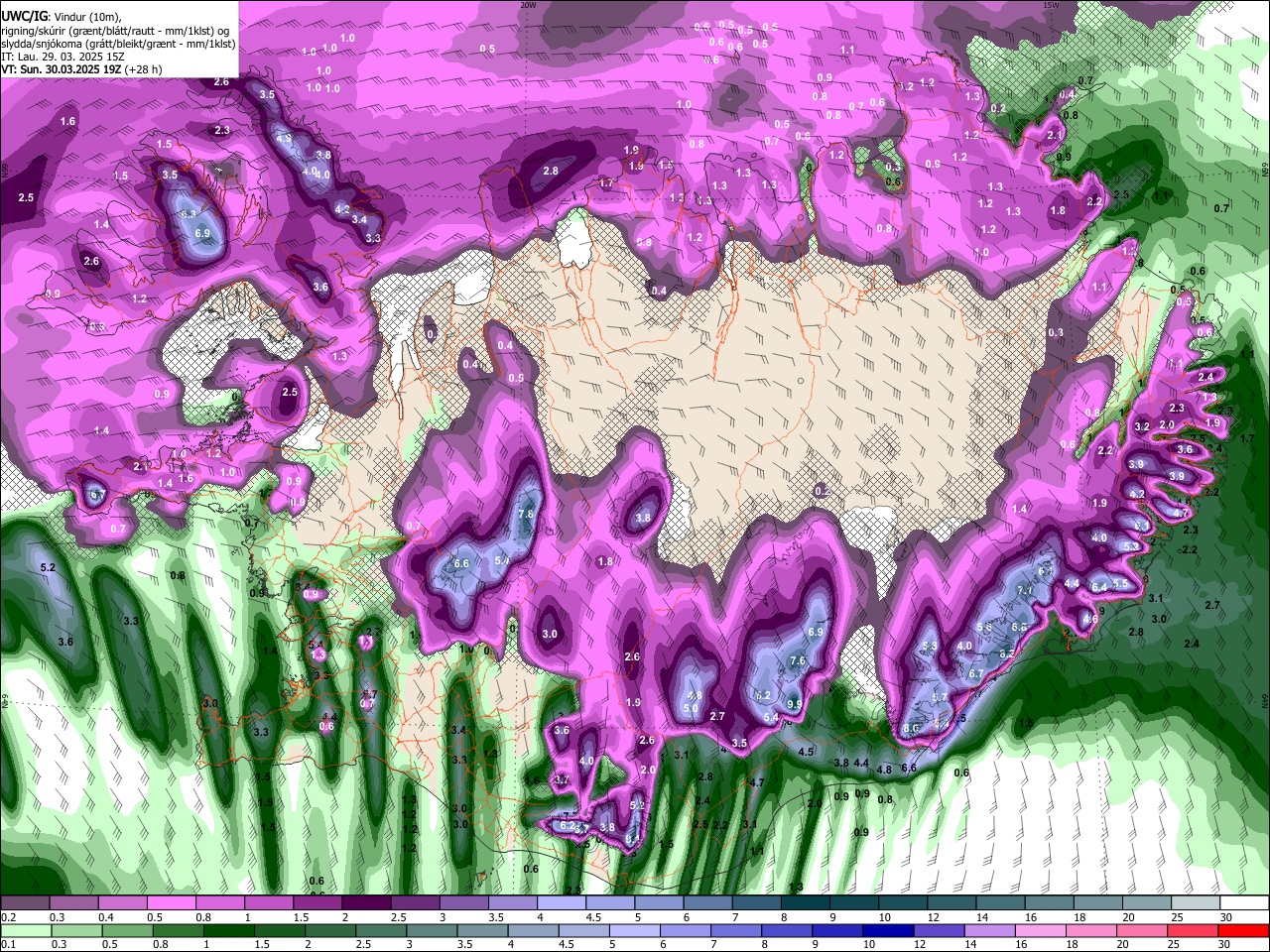Click the bold 'UWC/IG' title text

(23, 17)
